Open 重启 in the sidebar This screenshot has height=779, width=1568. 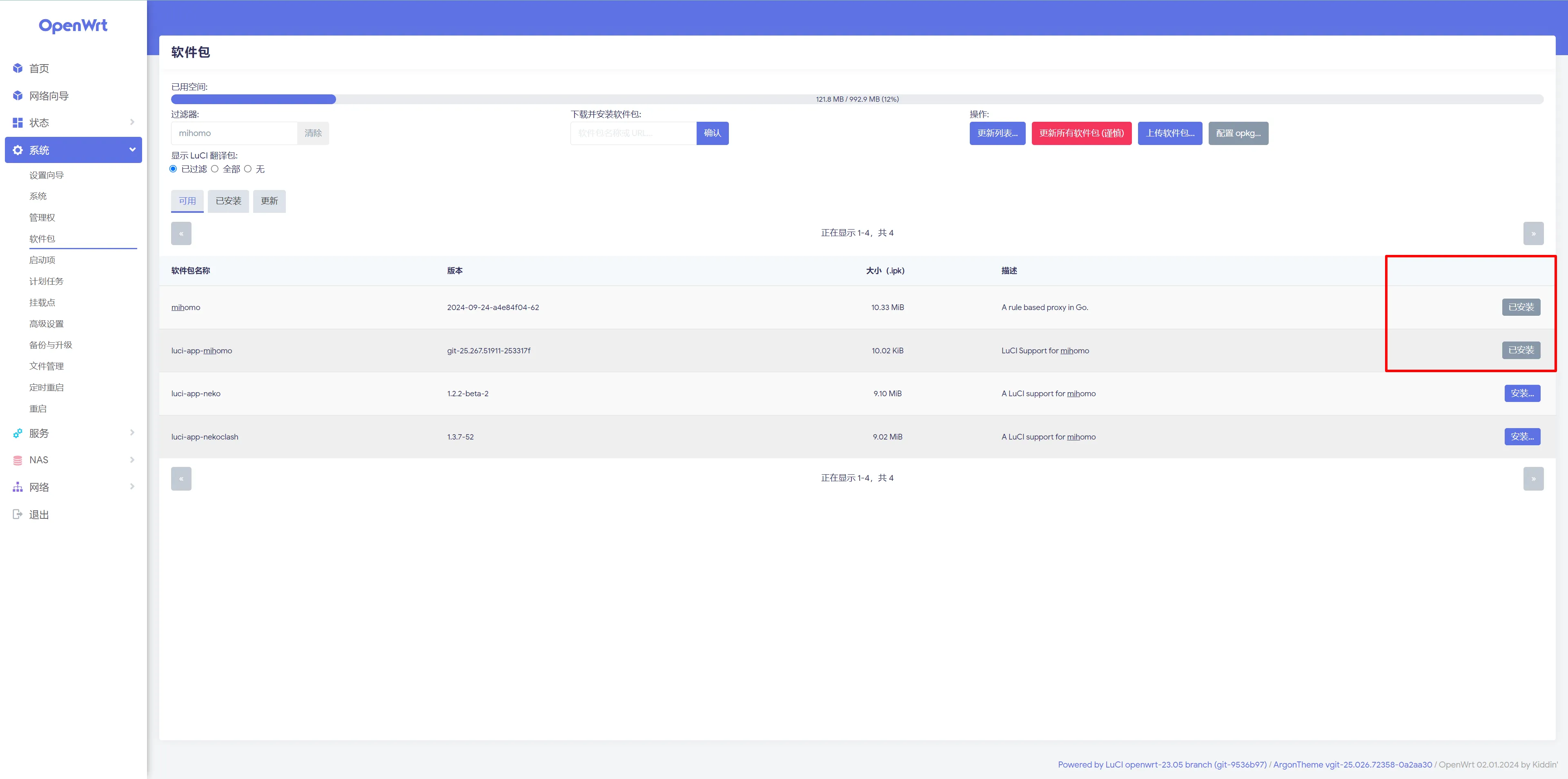(x=38, y=408)
